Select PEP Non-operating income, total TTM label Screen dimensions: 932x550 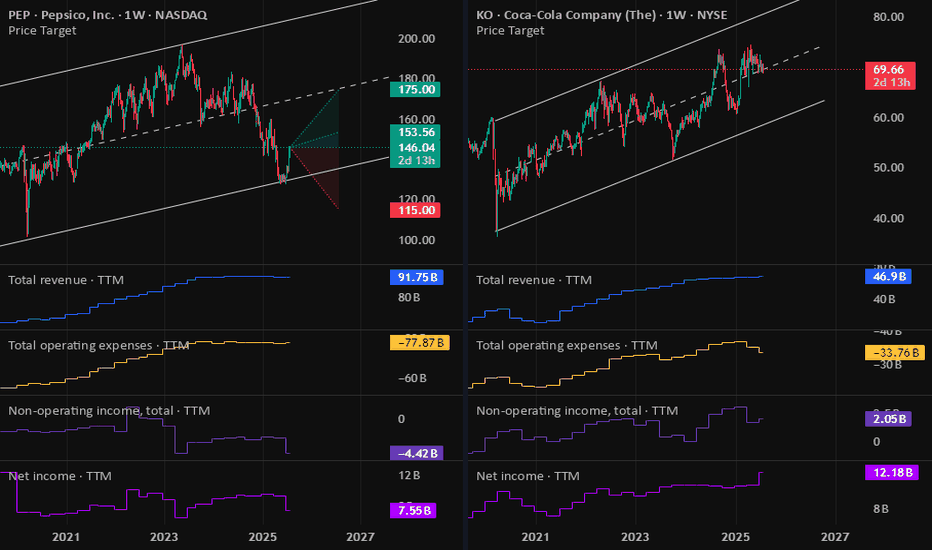(109, 411)
